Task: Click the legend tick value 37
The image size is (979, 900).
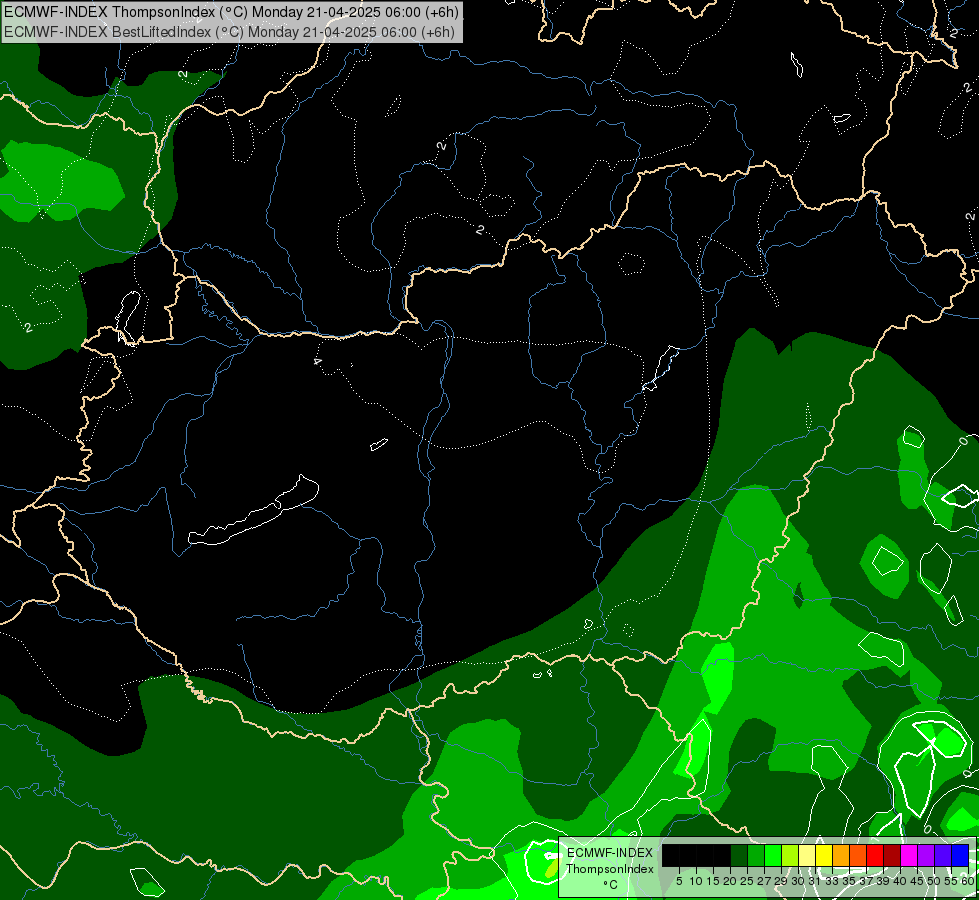Action: click(x=866, y=881)
